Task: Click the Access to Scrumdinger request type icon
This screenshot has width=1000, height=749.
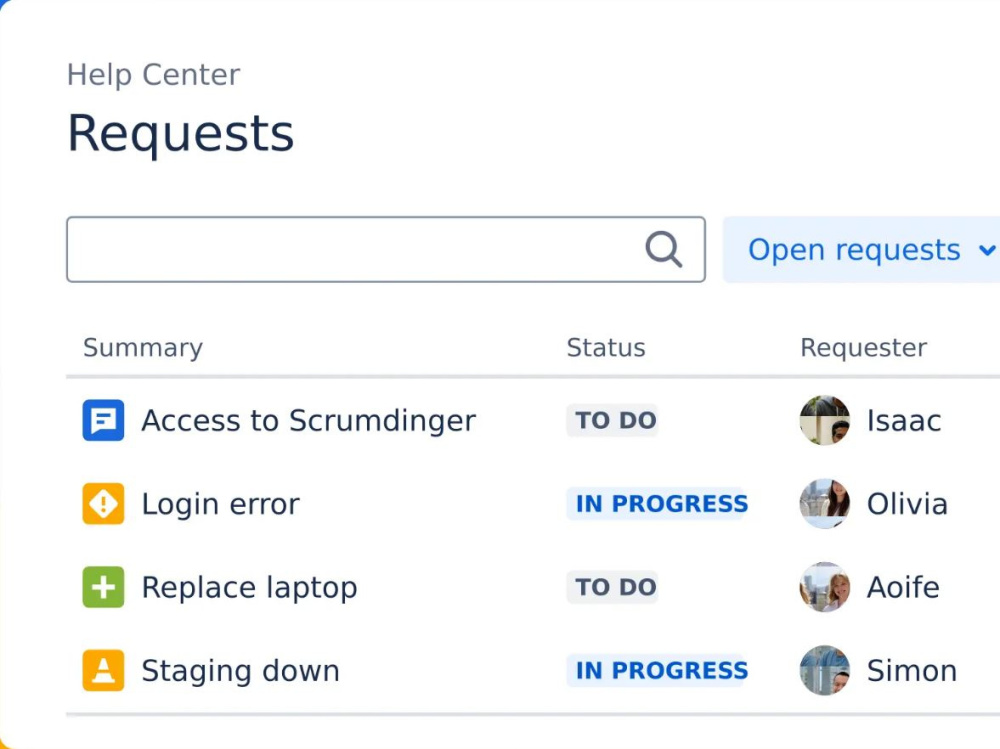Action: click(103, 420)
